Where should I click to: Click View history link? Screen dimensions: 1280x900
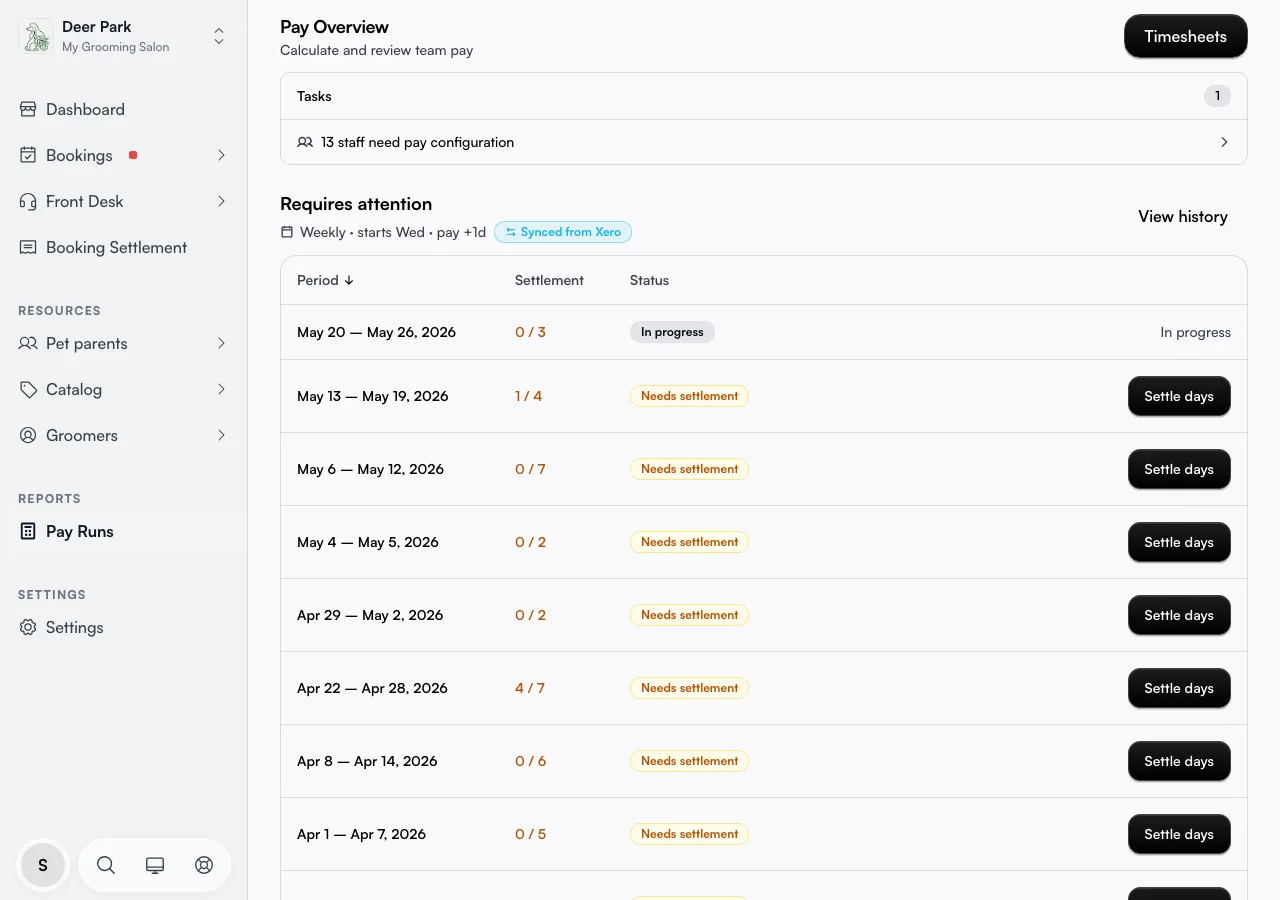(1183, 217)
